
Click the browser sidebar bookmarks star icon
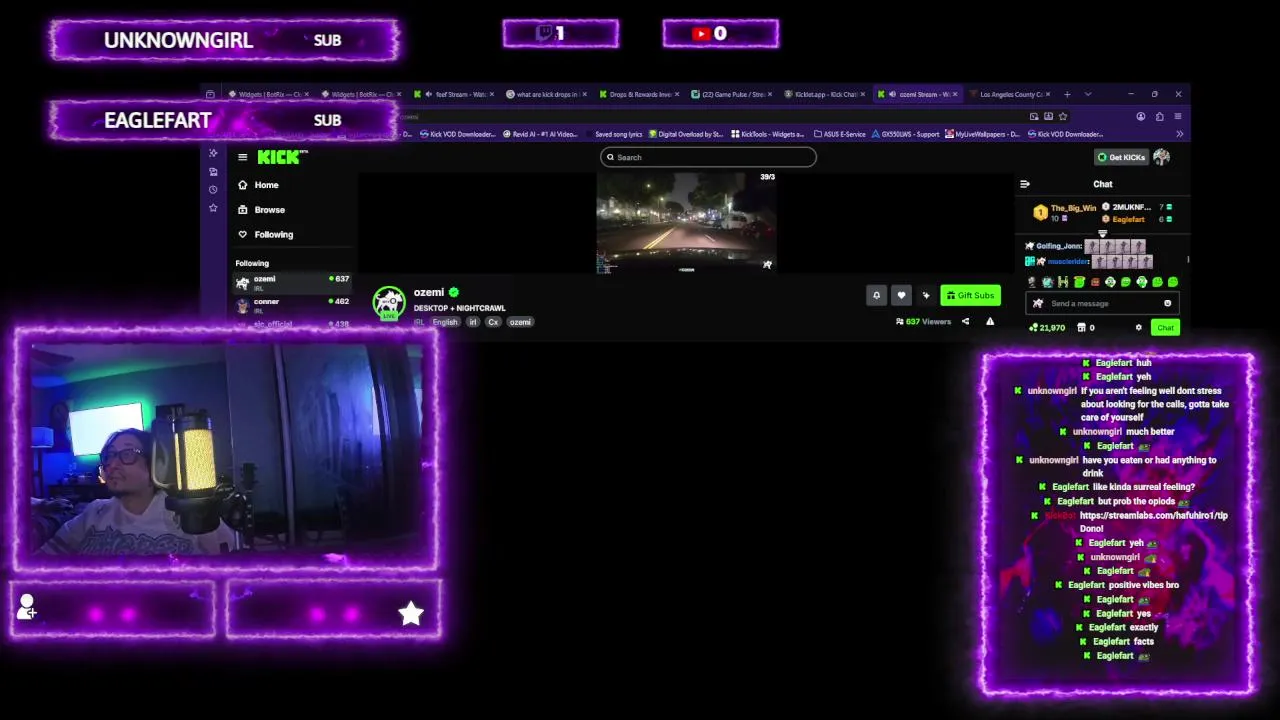(213, 207)
